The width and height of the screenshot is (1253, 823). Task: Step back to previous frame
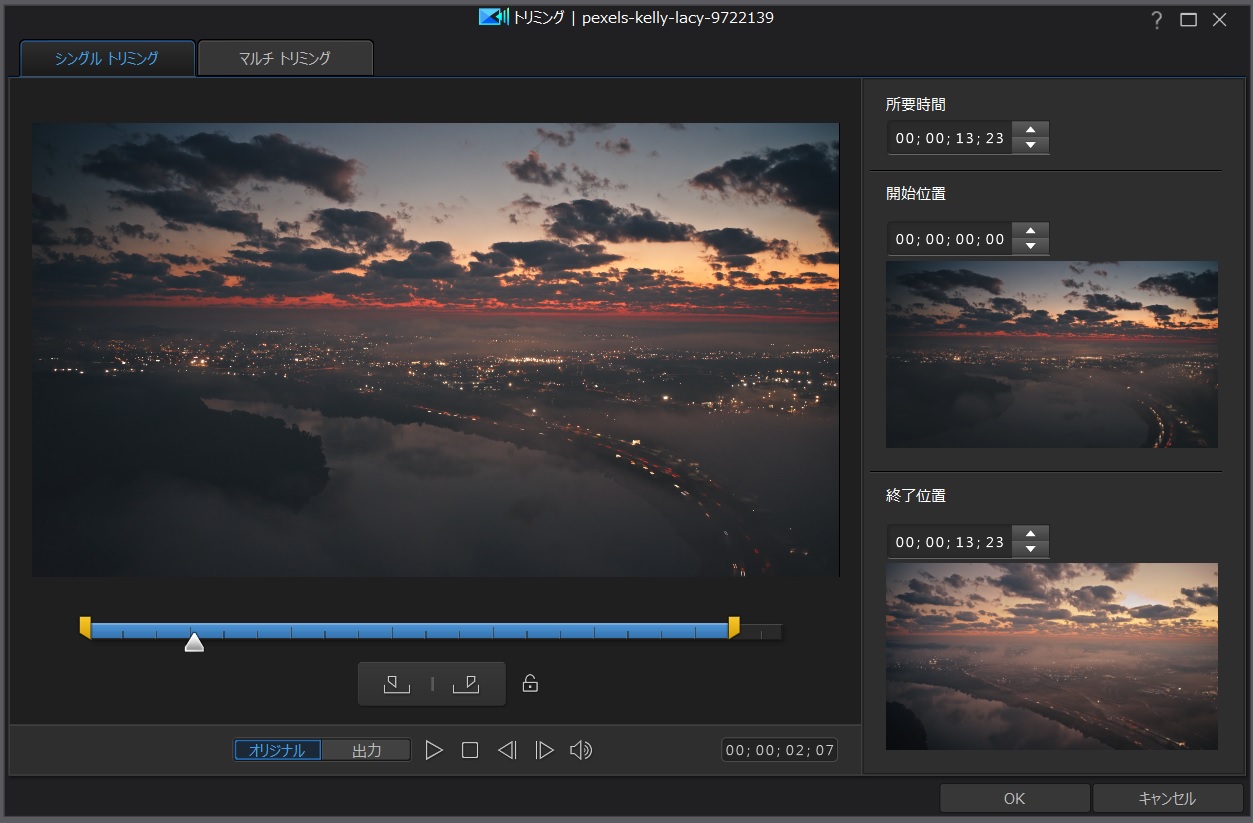[507, 750]
